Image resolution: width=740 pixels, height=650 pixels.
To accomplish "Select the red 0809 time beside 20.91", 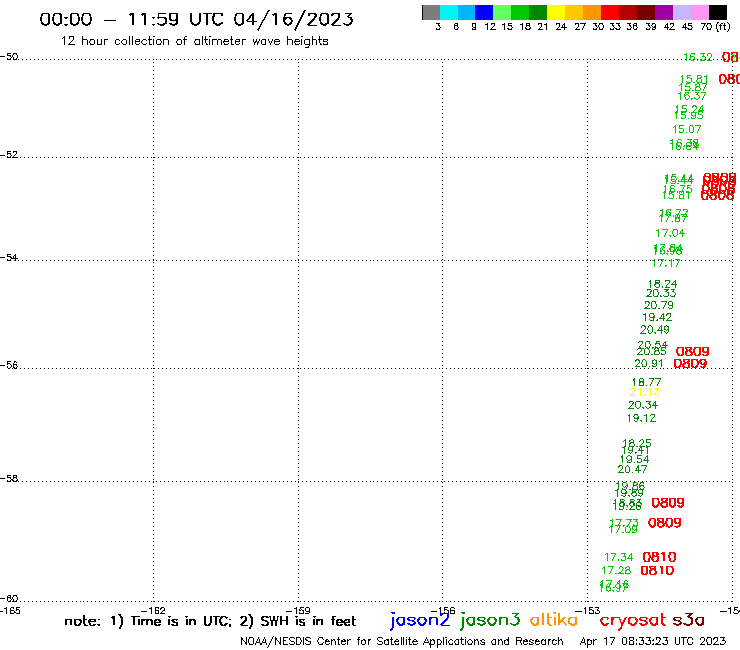I will [690, 363].
